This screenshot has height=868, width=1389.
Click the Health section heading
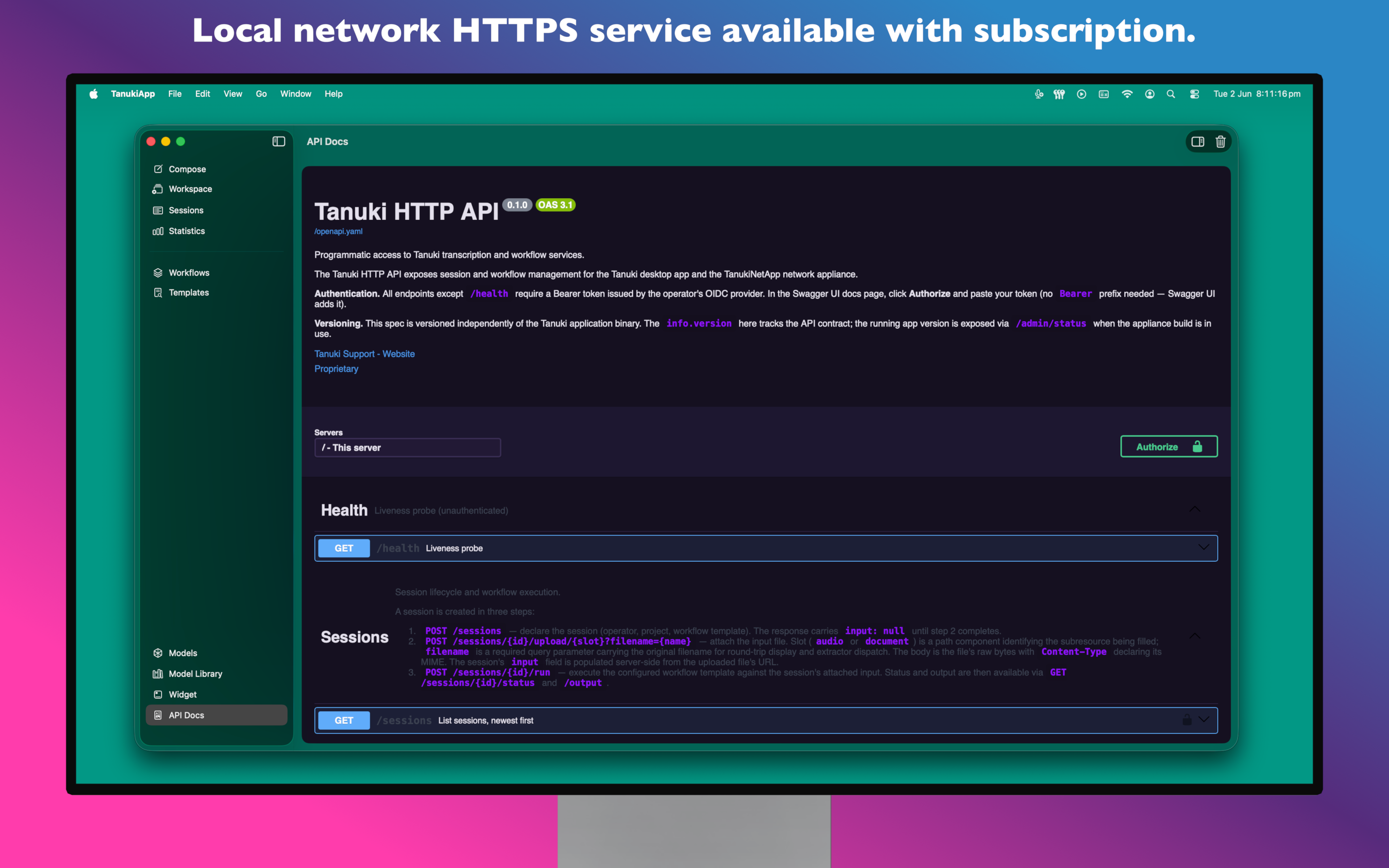tap(344, 510)
